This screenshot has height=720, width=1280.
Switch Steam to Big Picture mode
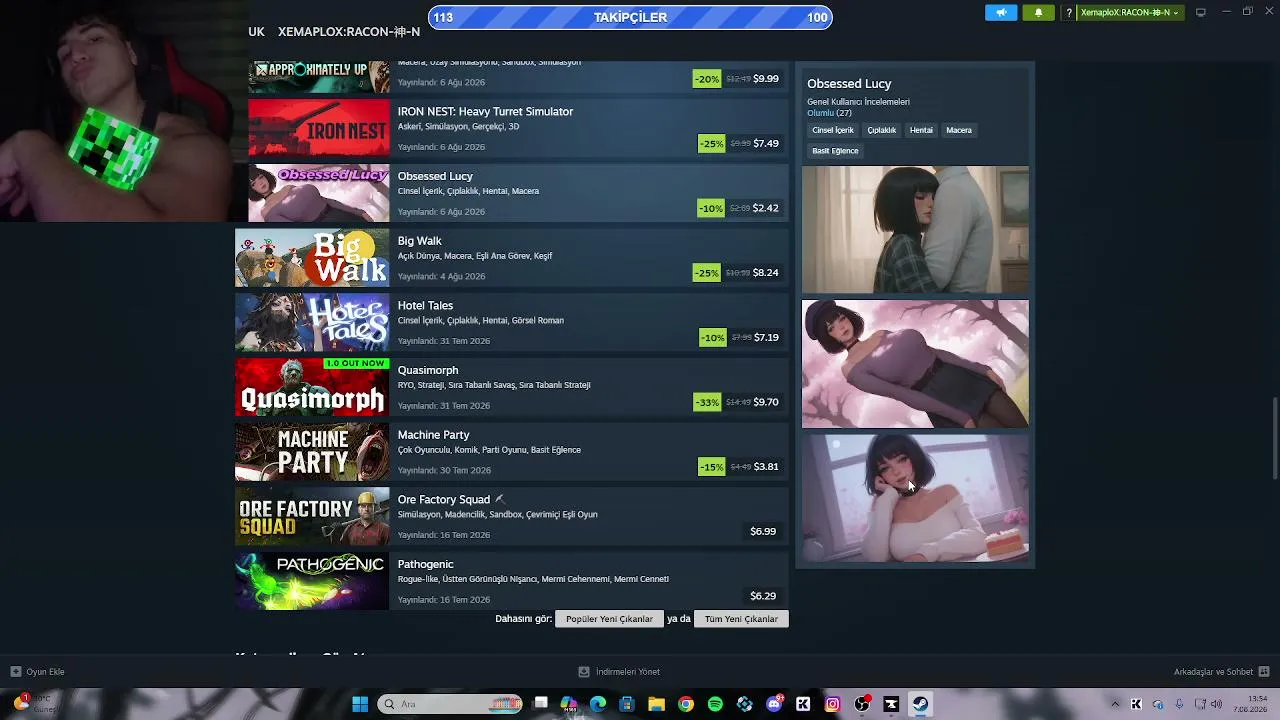click(1201, 12)
